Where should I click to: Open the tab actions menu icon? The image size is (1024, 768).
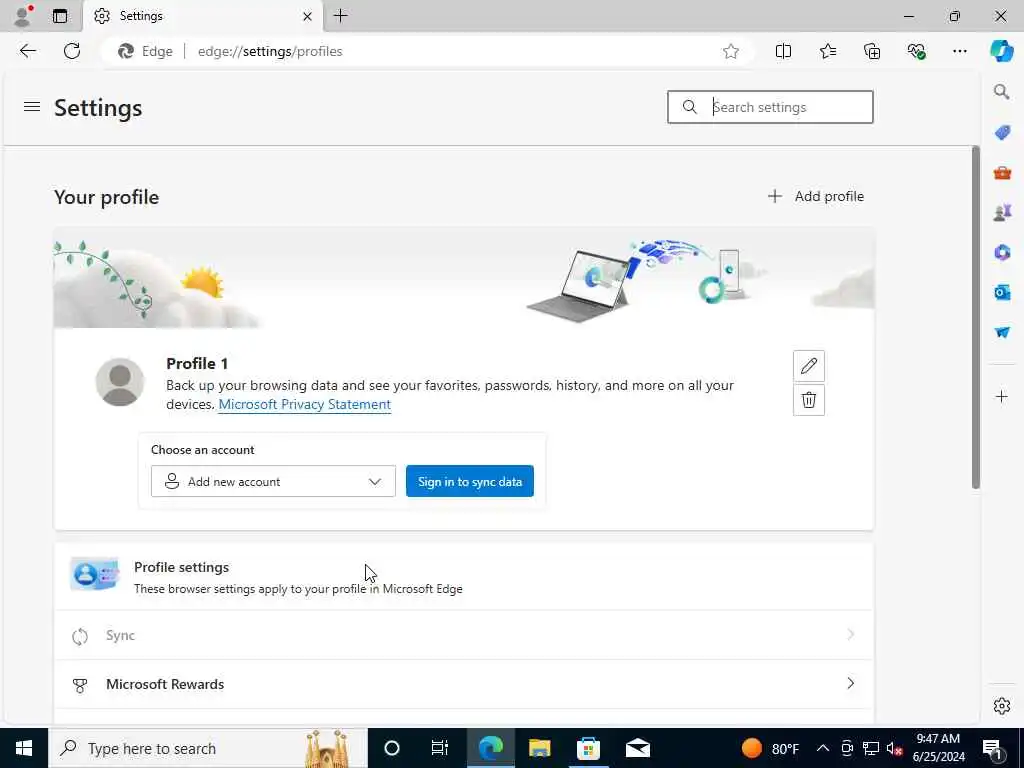(60, 16)
